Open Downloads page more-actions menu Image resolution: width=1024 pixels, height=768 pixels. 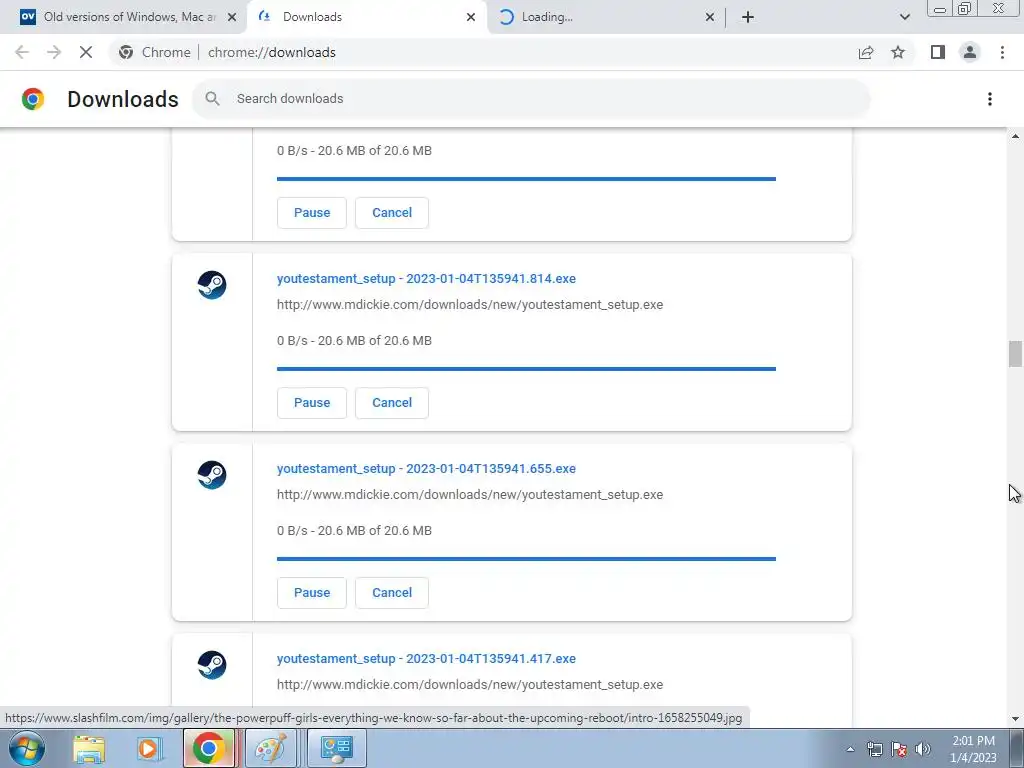990,99
